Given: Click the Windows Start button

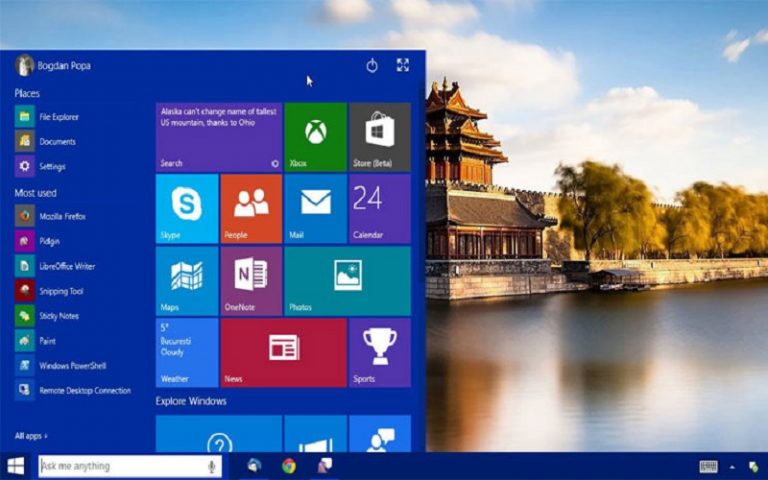Looking at the screenshot, I should coord(16,466).
